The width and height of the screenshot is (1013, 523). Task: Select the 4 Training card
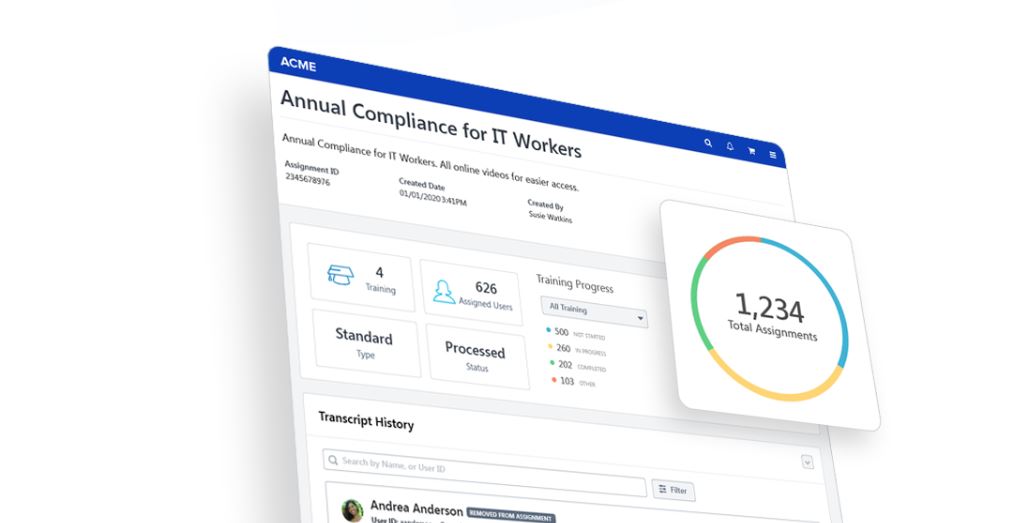[x=360, y=277]
